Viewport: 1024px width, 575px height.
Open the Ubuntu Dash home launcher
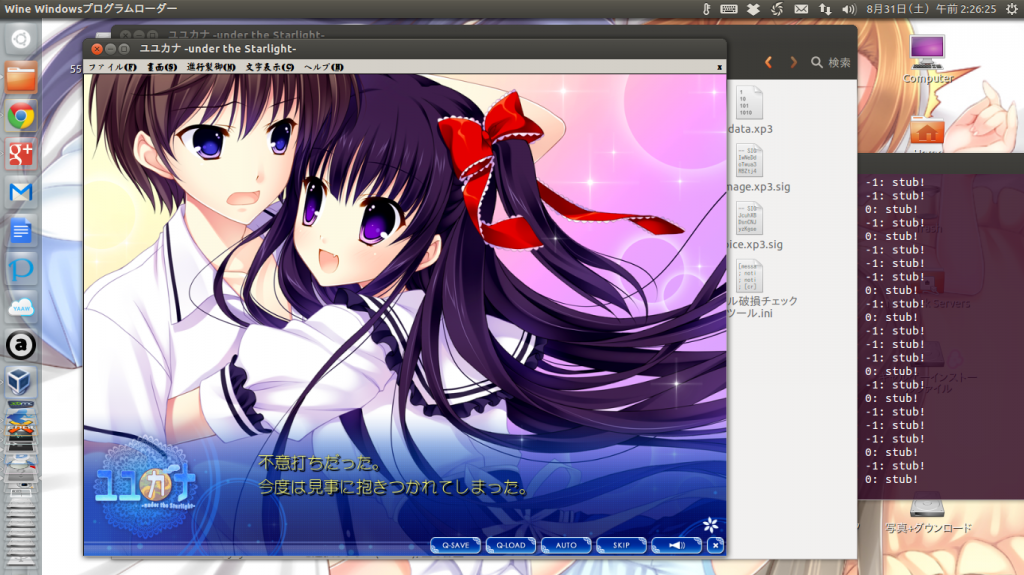(21, 39)
